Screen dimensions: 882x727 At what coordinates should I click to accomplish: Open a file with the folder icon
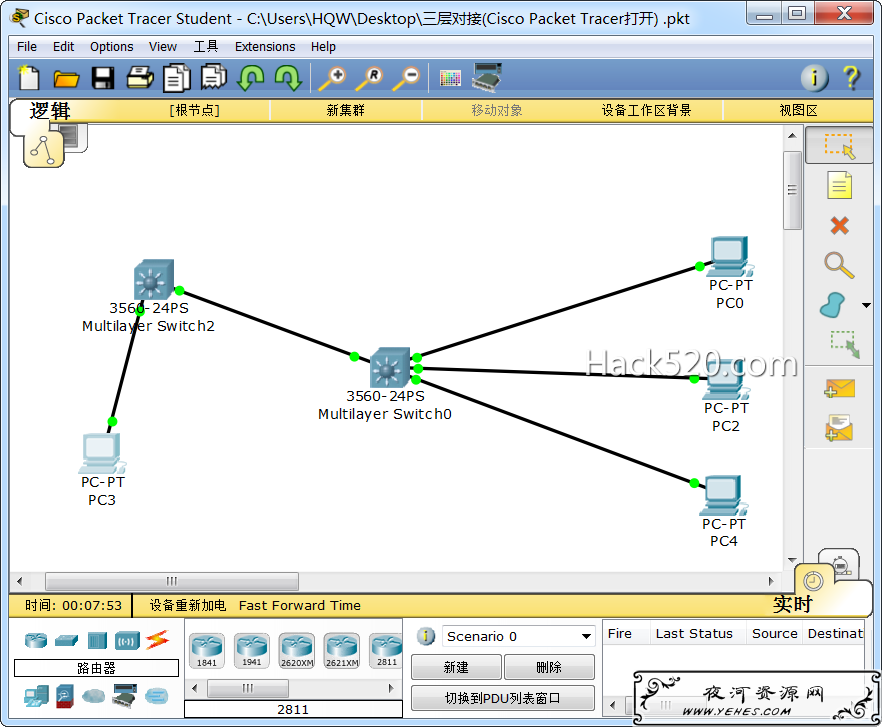click(66, 78)
